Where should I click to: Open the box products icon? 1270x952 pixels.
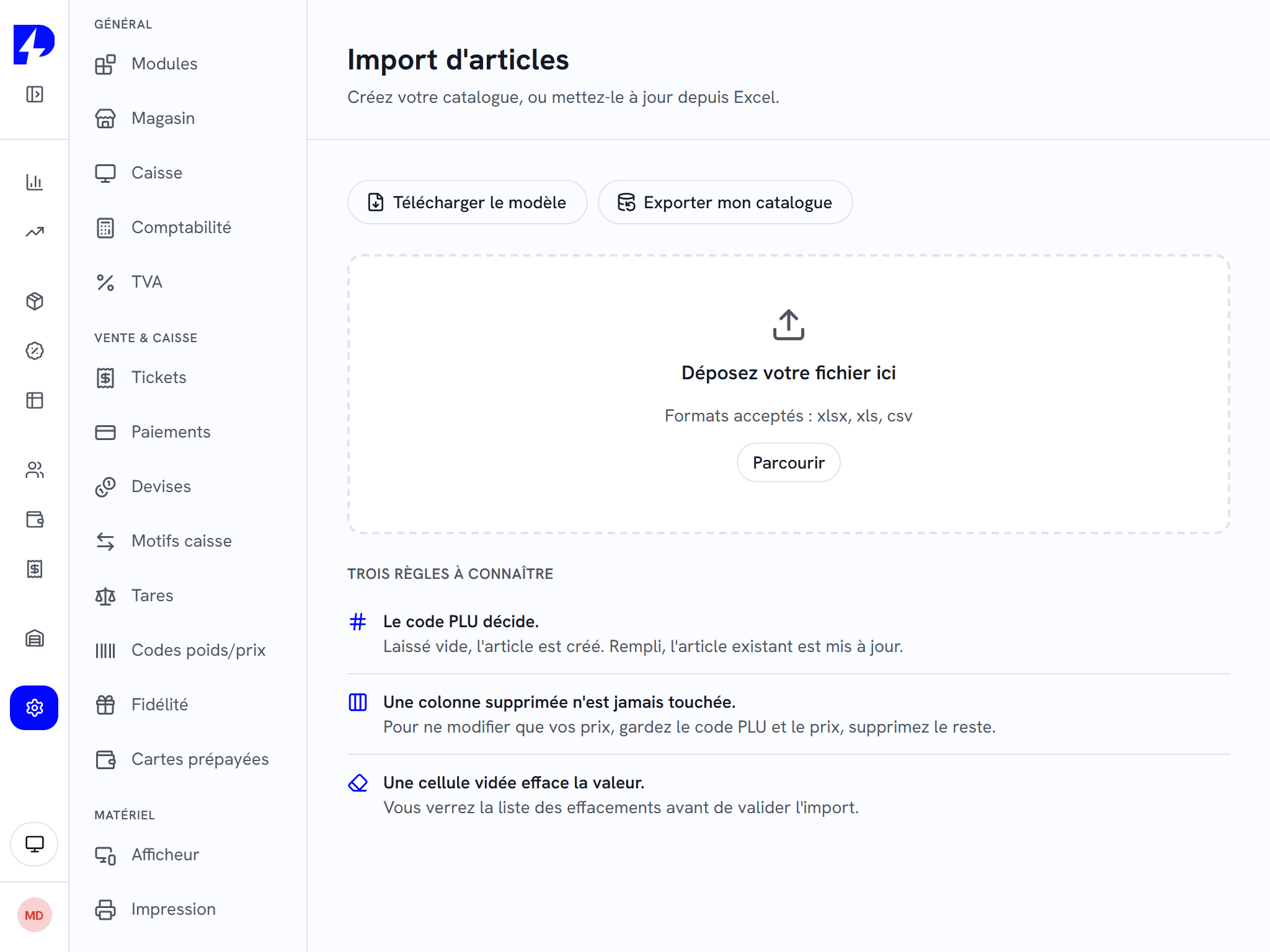click(x=35, y=301)
